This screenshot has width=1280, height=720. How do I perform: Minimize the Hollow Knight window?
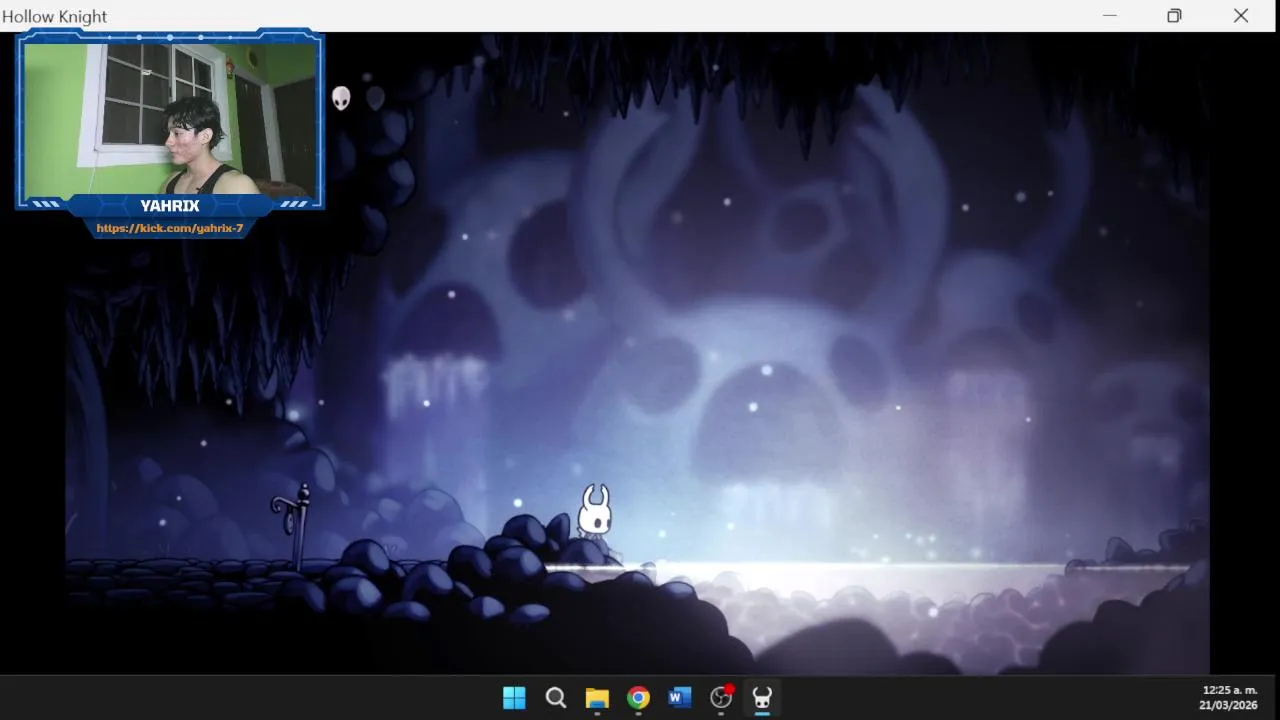1109,16
